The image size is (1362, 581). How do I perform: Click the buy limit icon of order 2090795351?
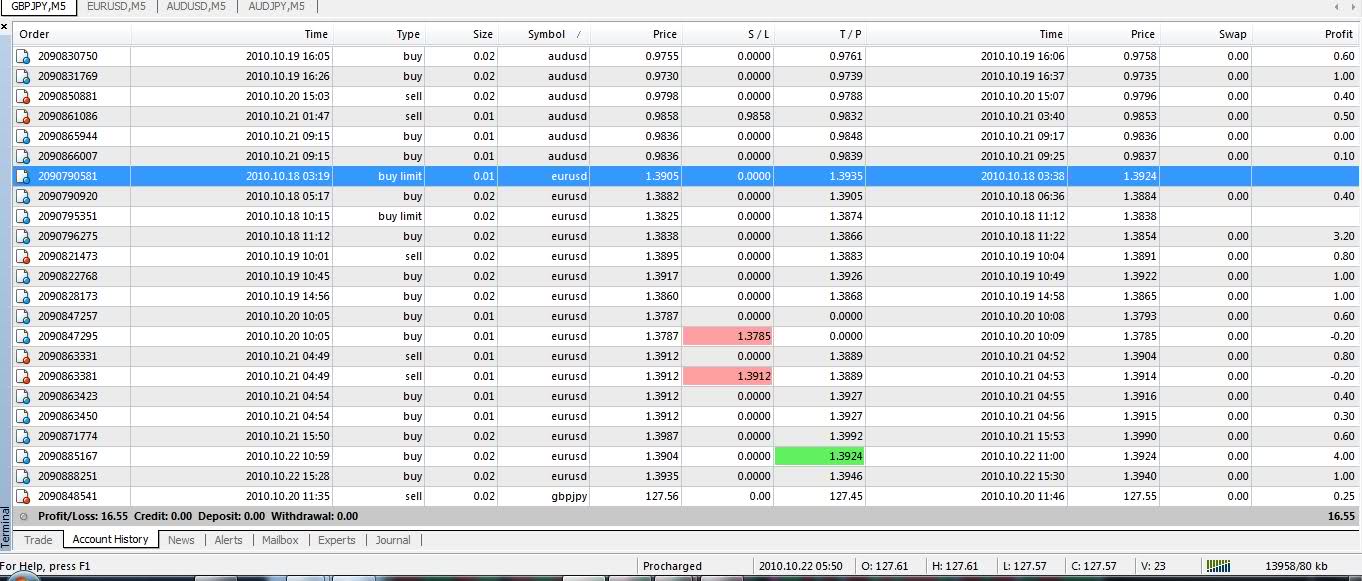click(x=23, y=217)
